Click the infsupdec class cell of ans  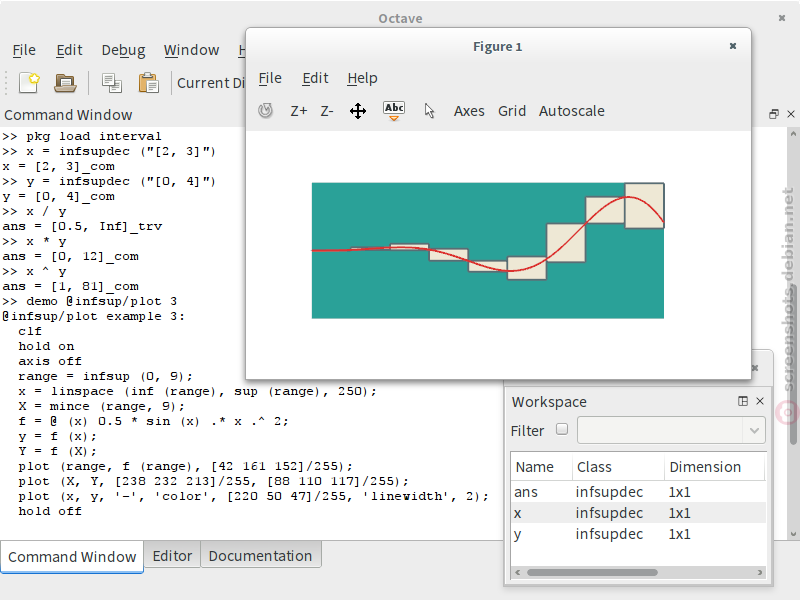click(x=609, y=492)
